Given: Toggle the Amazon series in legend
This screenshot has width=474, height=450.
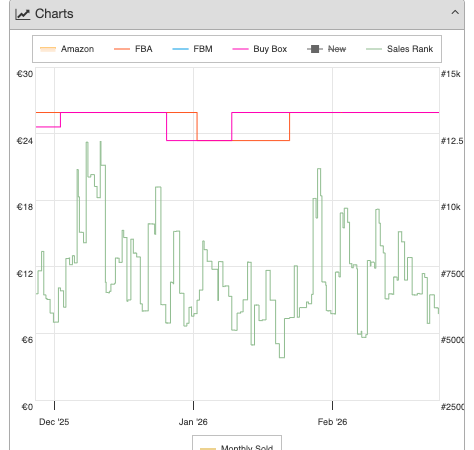Looking at the screenshot, I should click(x=67, y=49).
